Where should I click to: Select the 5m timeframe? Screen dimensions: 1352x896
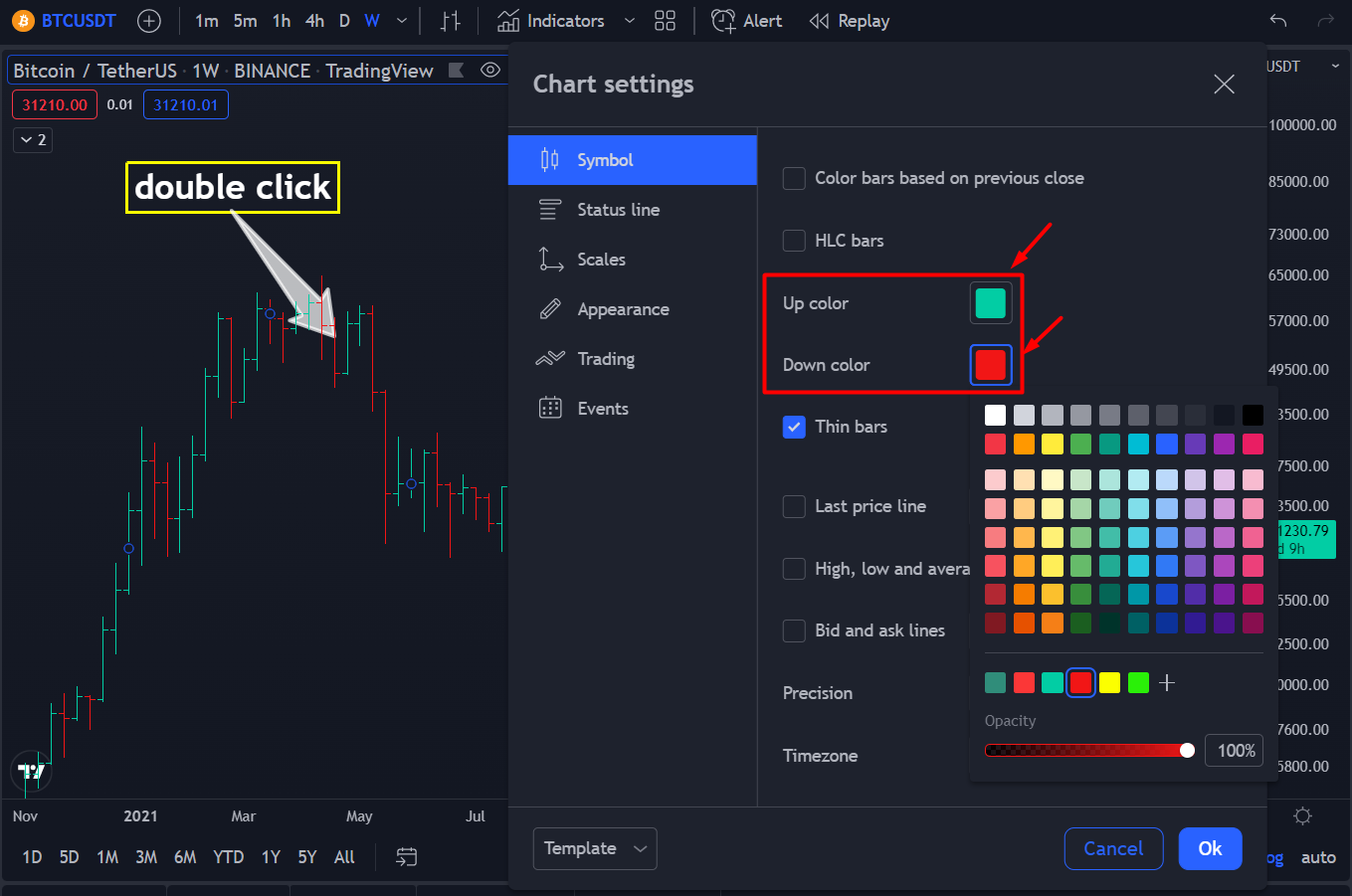click(x=245, y=21)
